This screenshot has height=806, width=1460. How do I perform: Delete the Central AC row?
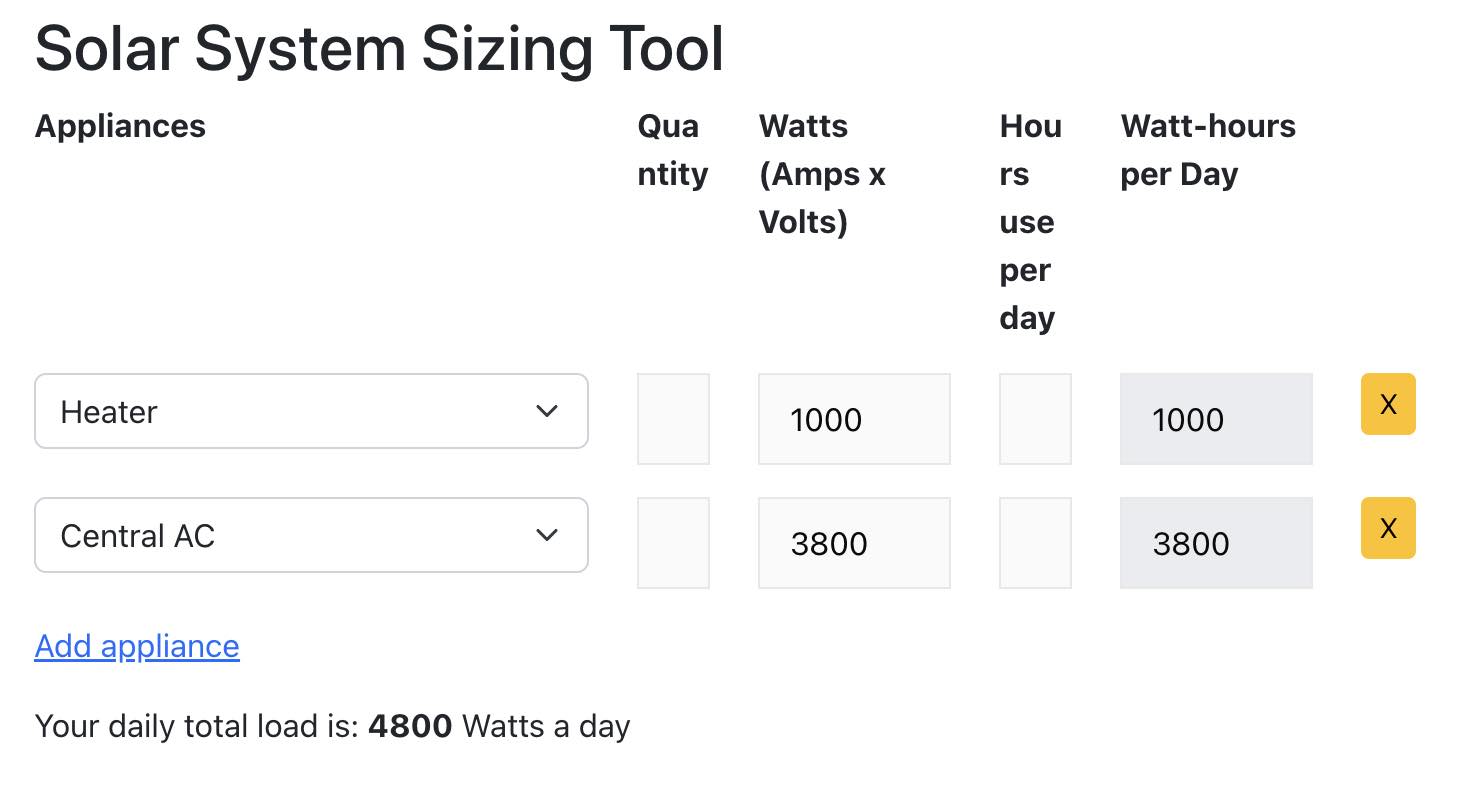(1387, 528)
